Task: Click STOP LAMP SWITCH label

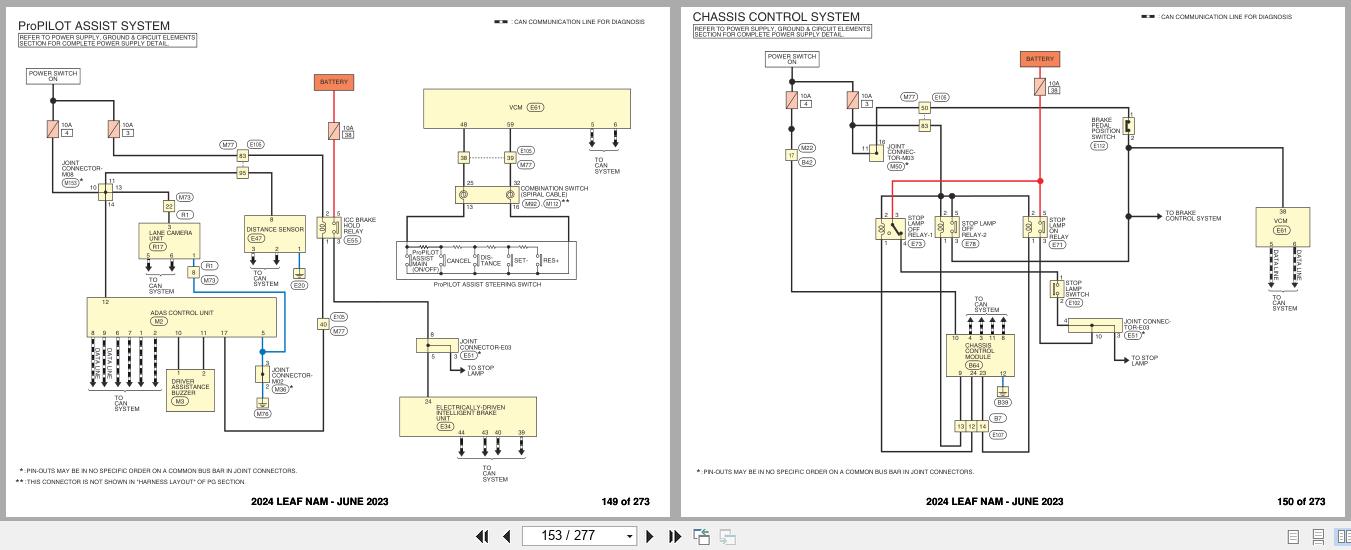Action: [1077, 289]
